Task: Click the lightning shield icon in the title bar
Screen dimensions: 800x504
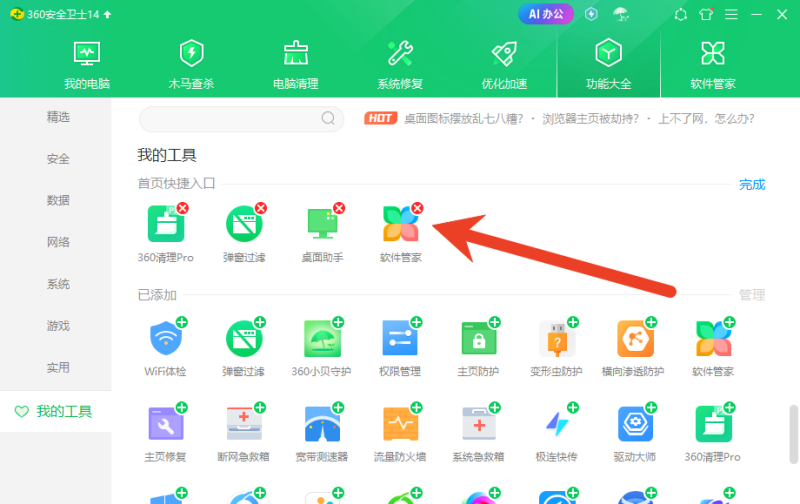Action: pyautogui.click(x=591, y=14)
